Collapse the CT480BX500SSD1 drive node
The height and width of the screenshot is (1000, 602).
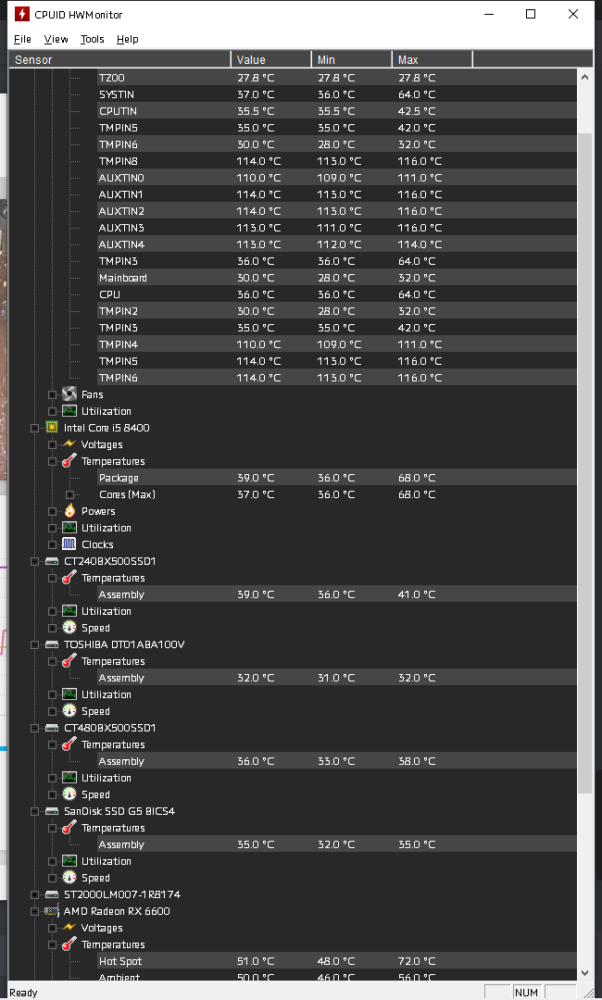pyautogui.click(x=36, y=728)
